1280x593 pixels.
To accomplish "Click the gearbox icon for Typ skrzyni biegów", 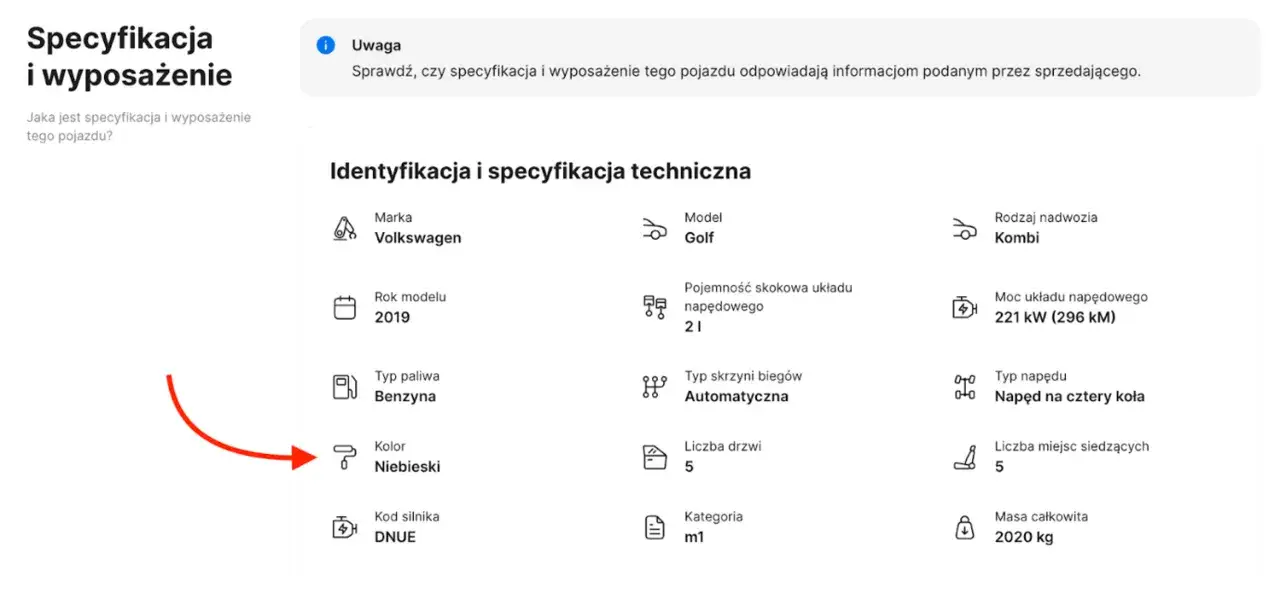I will click(x=656, y=387).
